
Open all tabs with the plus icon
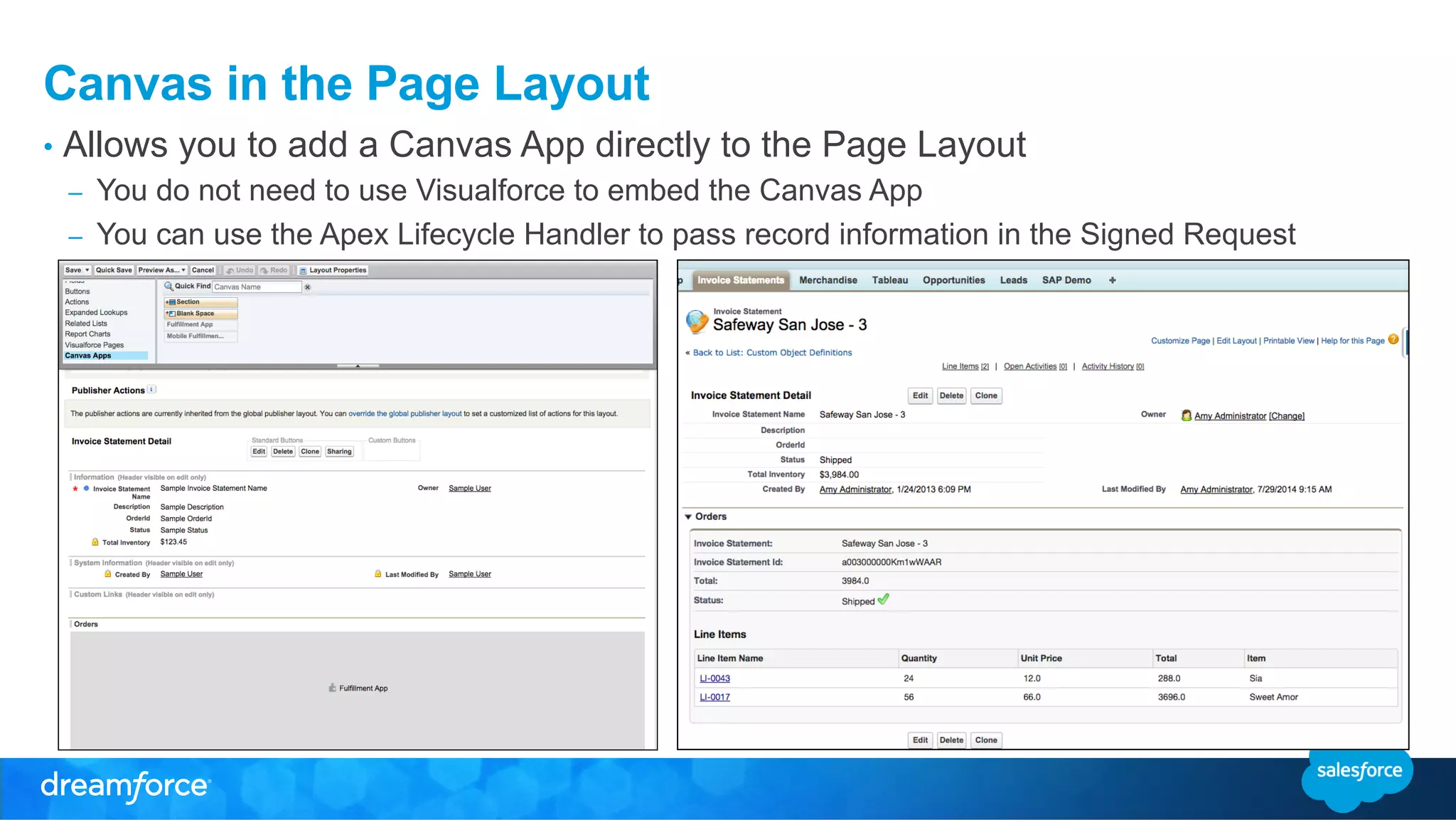[x=1113, y=280]
